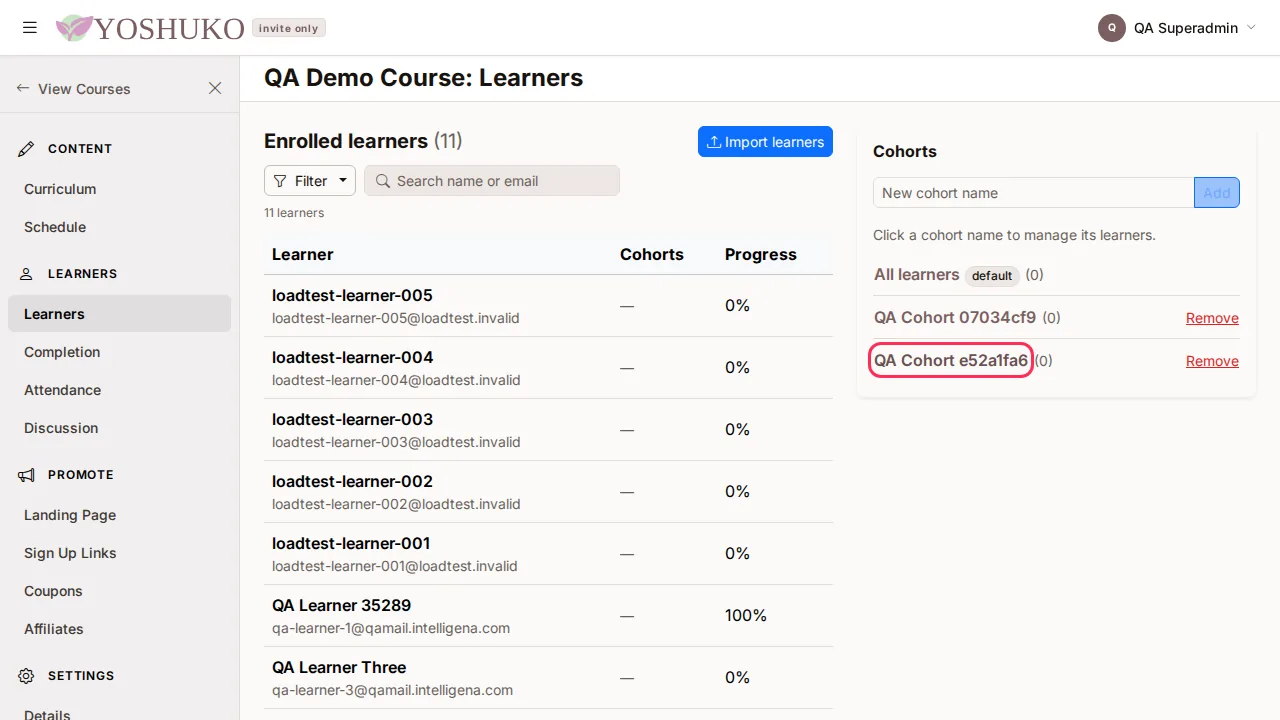The image size is (1280, 720).
Task: Open cohort QA Cohort e52a1fa6
Action: tap(951, 361)
